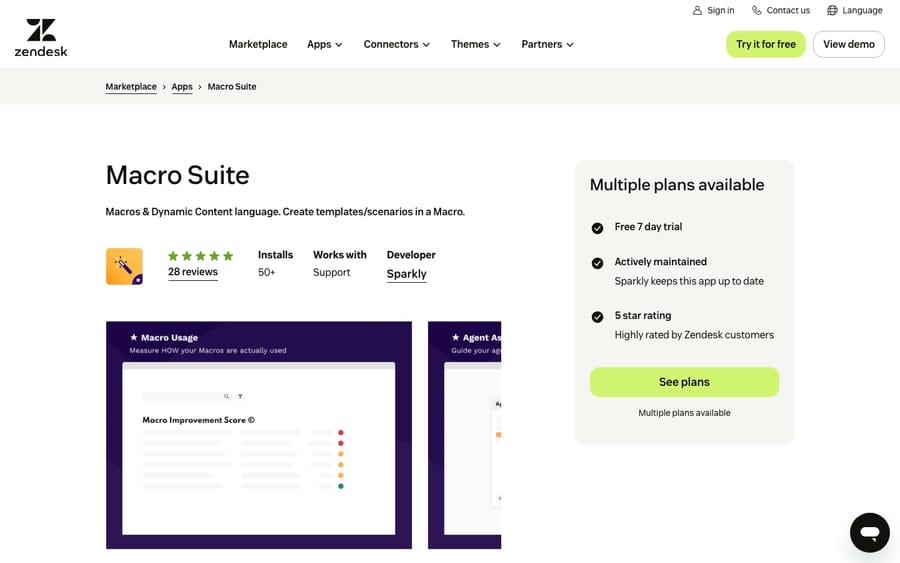900x563 pixels.
Task: Click the Multiple plans available heading
Action: pos(677,185)
